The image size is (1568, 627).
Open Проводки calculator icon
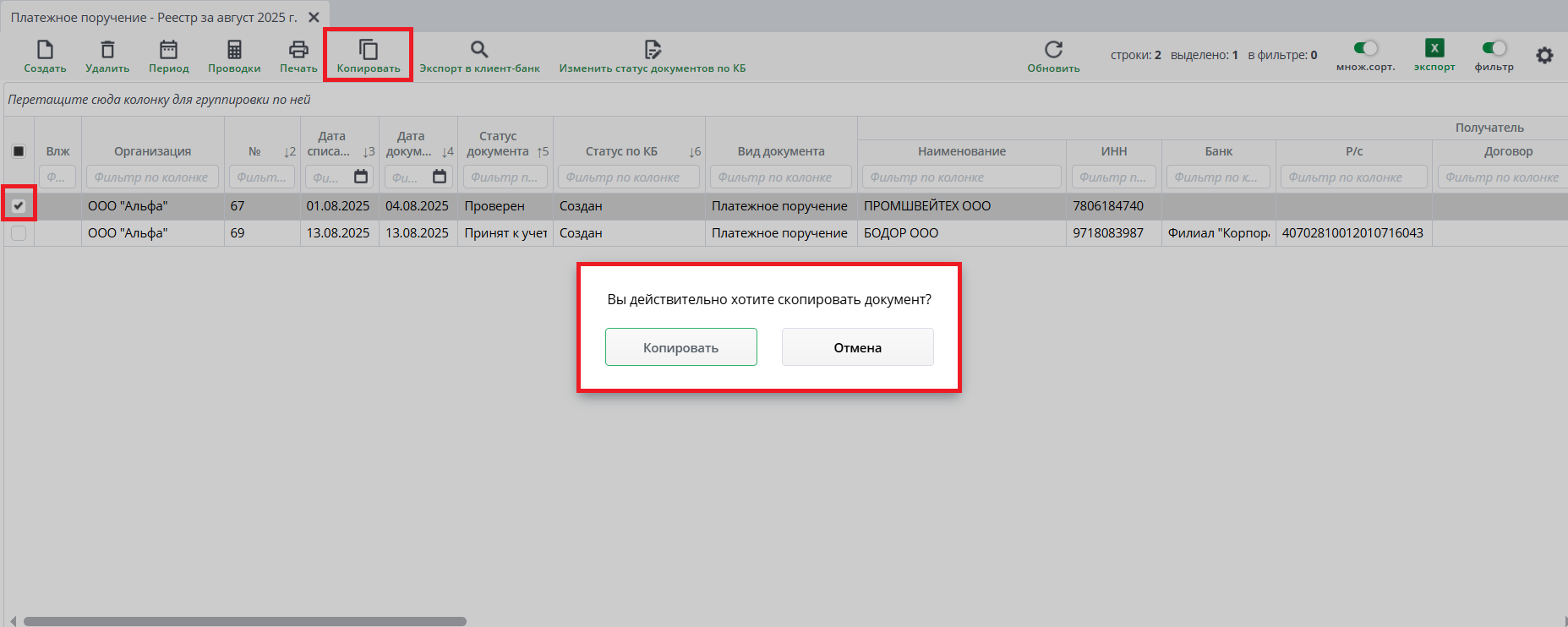coord(234,50)
